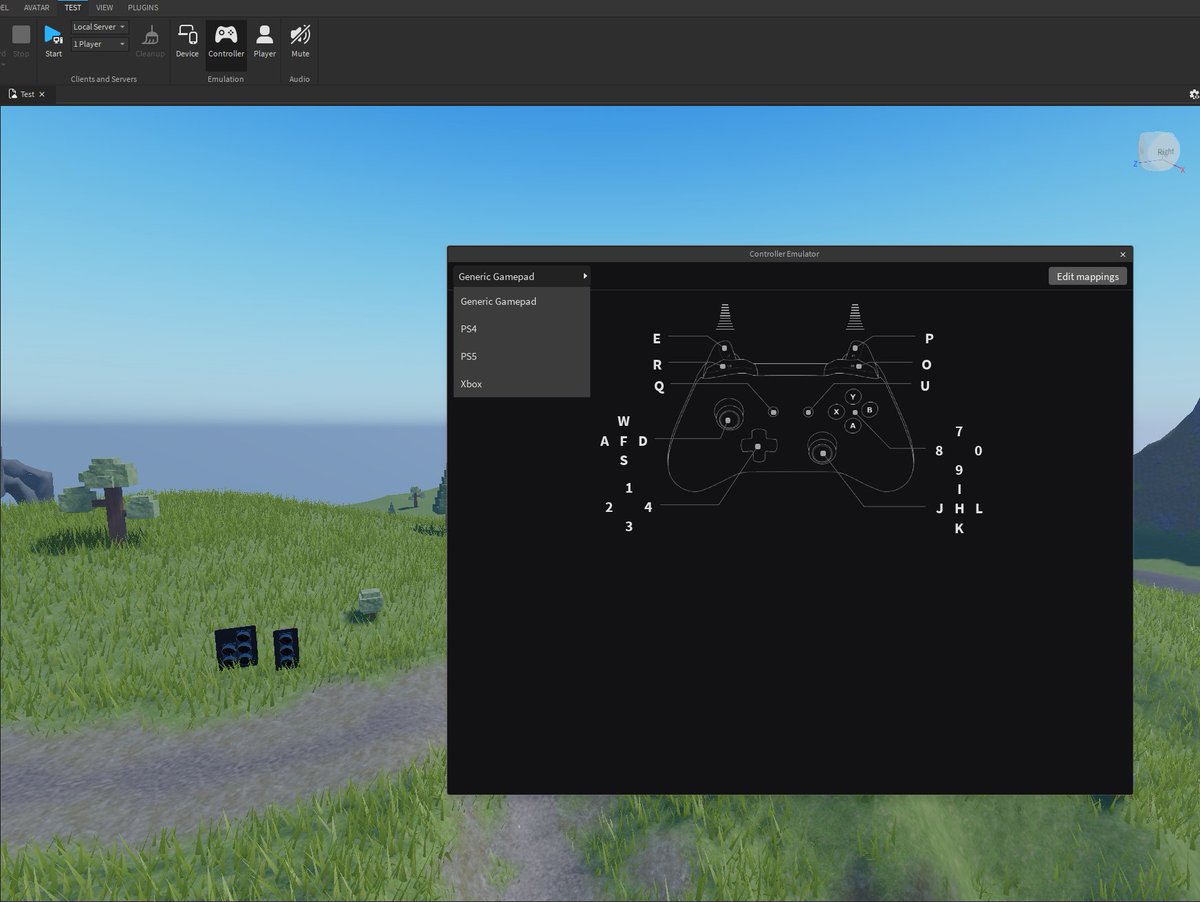Click the Edit mappings button
1200x902 pixels.
click(x=1087, y=276)
